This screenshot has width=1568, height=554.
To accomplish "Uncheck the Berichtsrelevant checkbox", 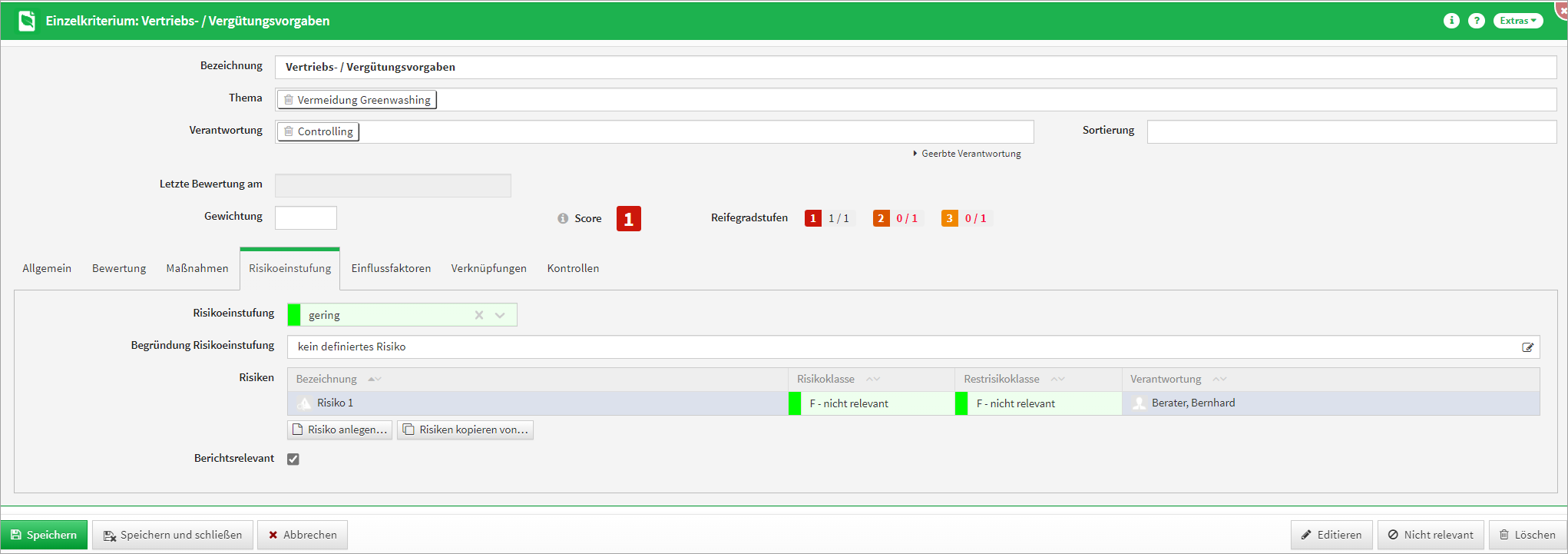I will [x=293, y=459].
